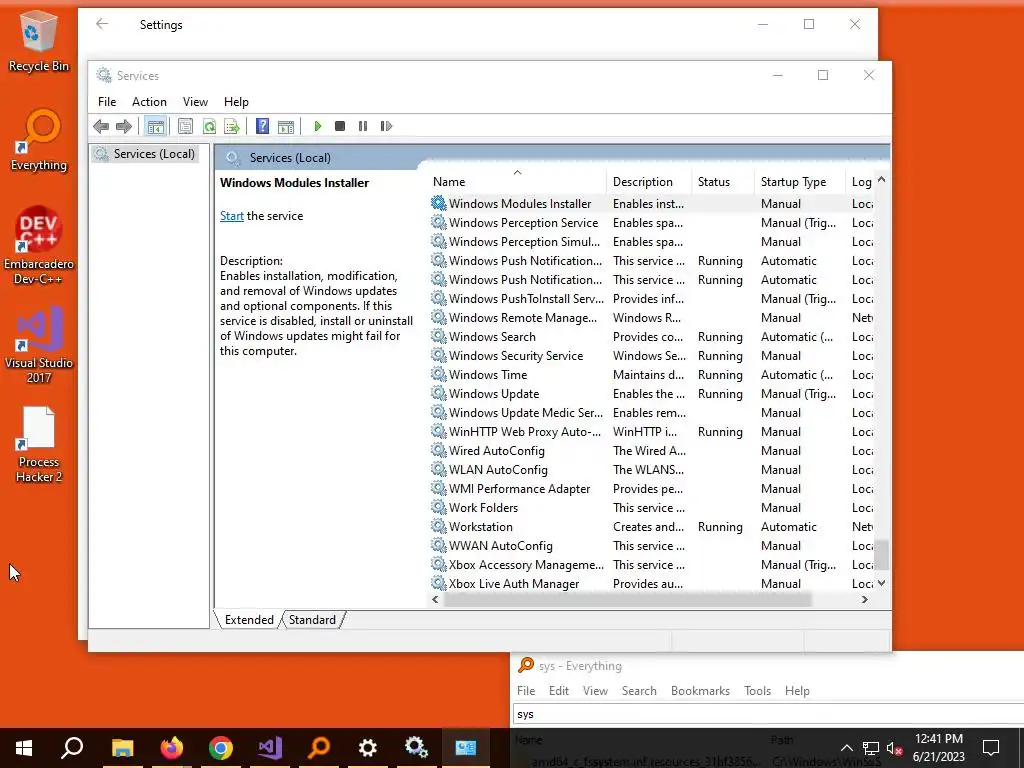
Task: Select the Work Folders service
Action: coord(652,507)
